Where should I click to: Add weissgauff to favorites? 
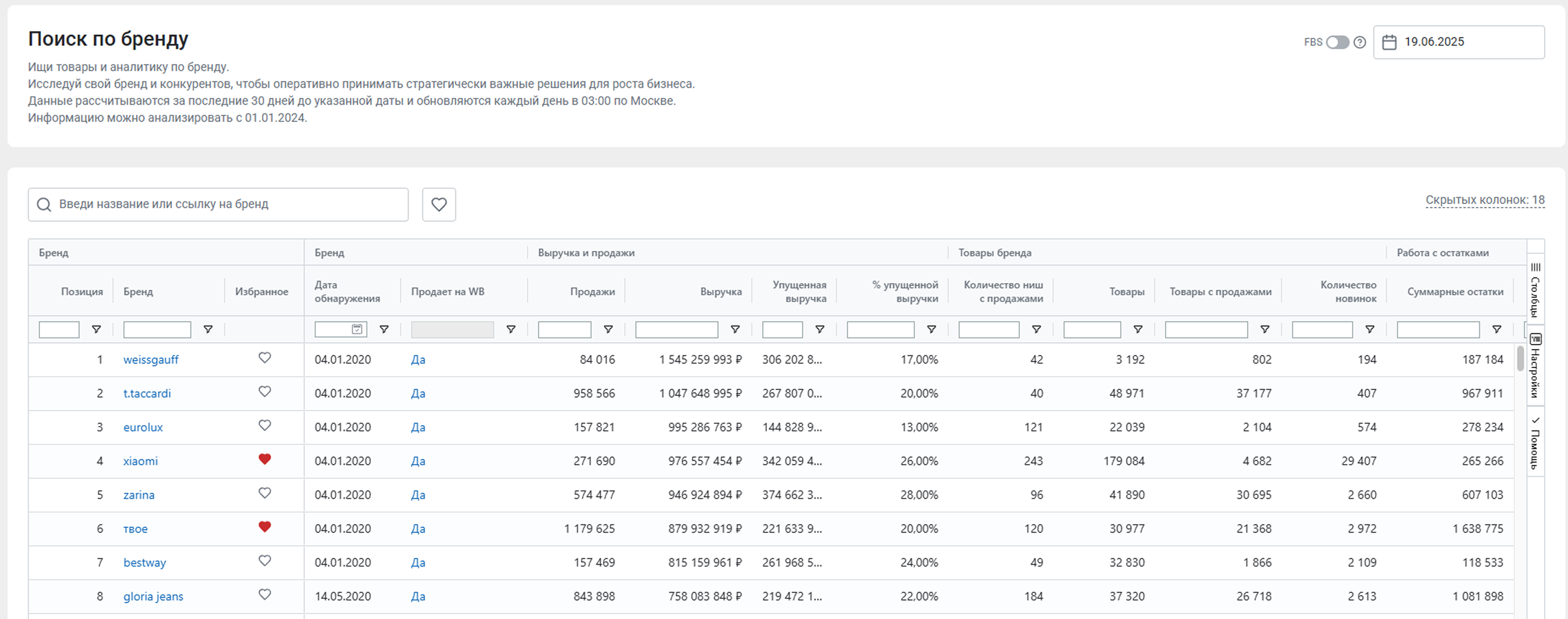click(264, 358)
